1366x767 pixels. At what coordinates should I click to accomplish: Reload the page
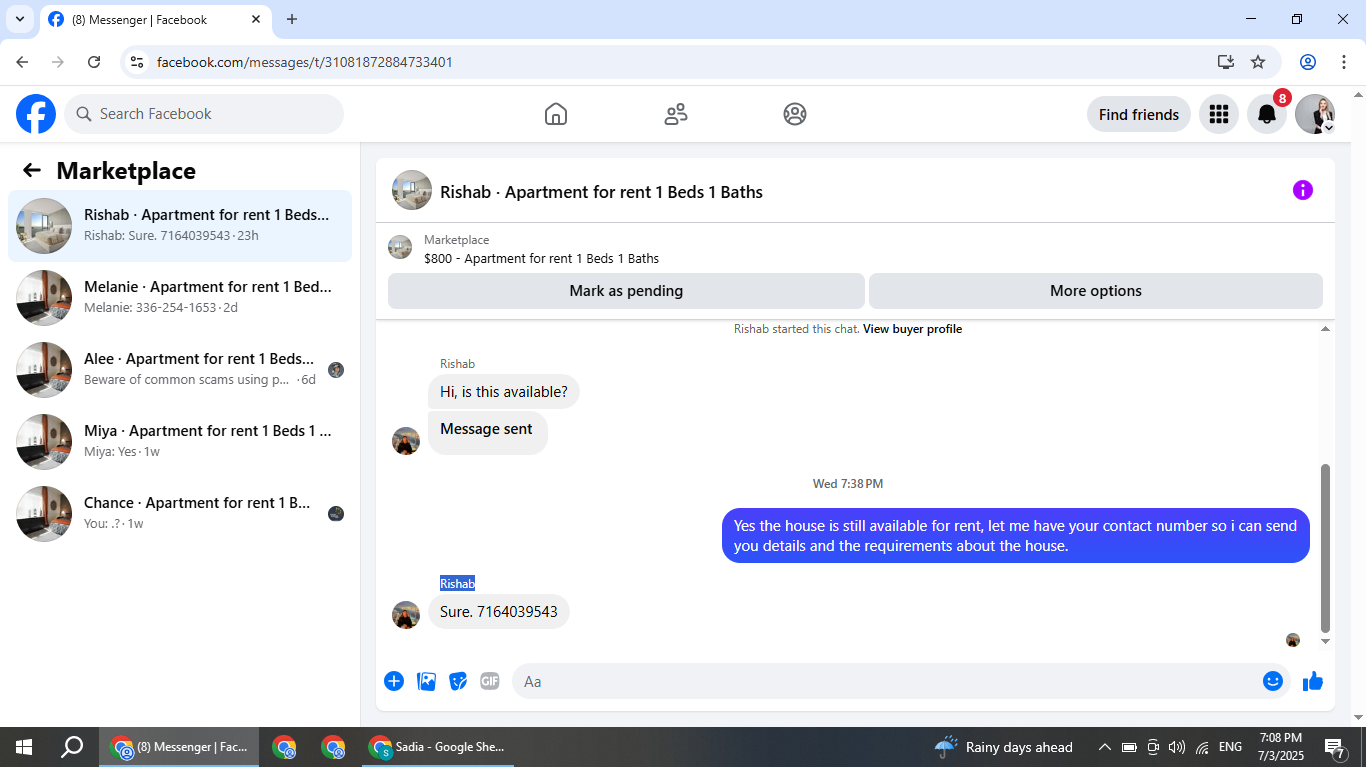(x=94, y=62)
